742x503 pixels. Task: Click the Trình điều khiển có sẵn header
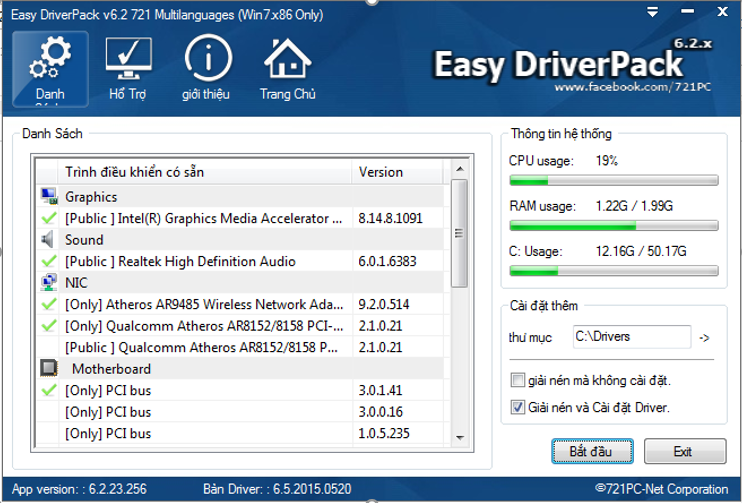(x=204, y=172)
